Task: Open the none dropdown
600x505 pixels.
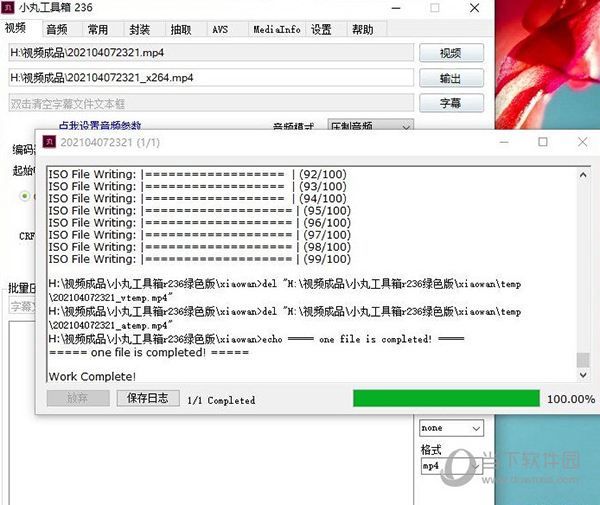Action: (x=452, y=428)
